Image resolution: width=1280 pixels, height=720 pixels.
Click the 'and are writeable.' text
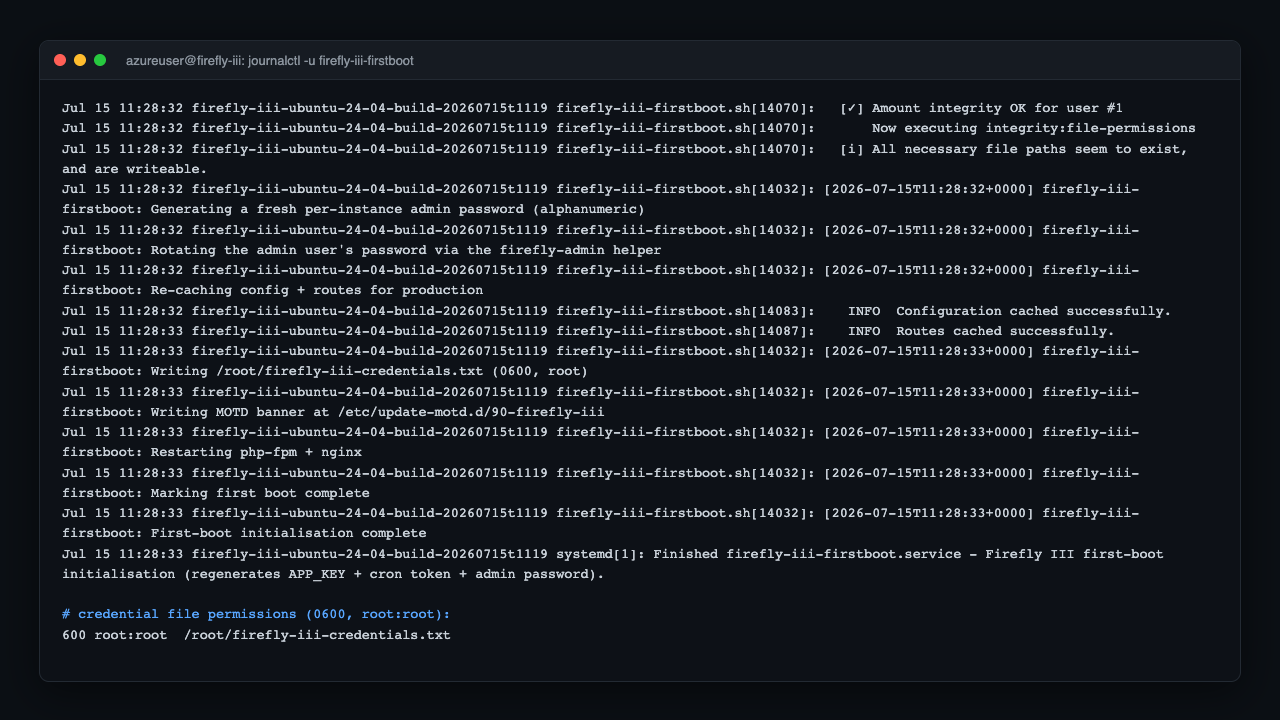135,169
